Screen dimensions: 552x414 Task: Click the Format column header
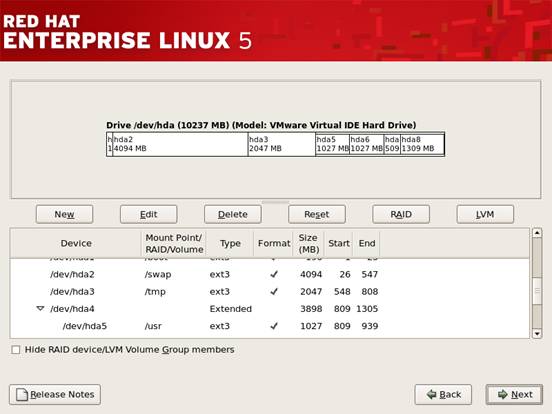coord(274,243)
